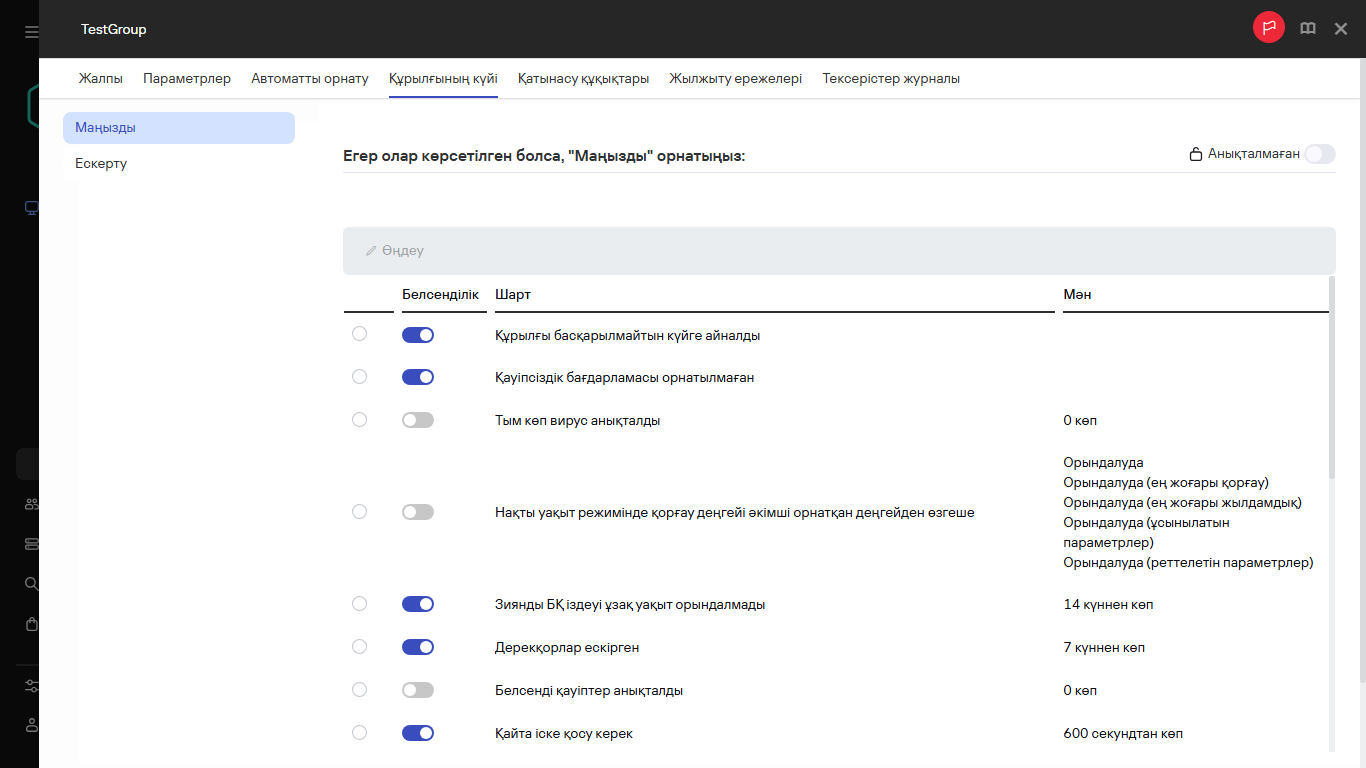
Task: Click the red flag notifications icon
Action: tap(1269, 28)
